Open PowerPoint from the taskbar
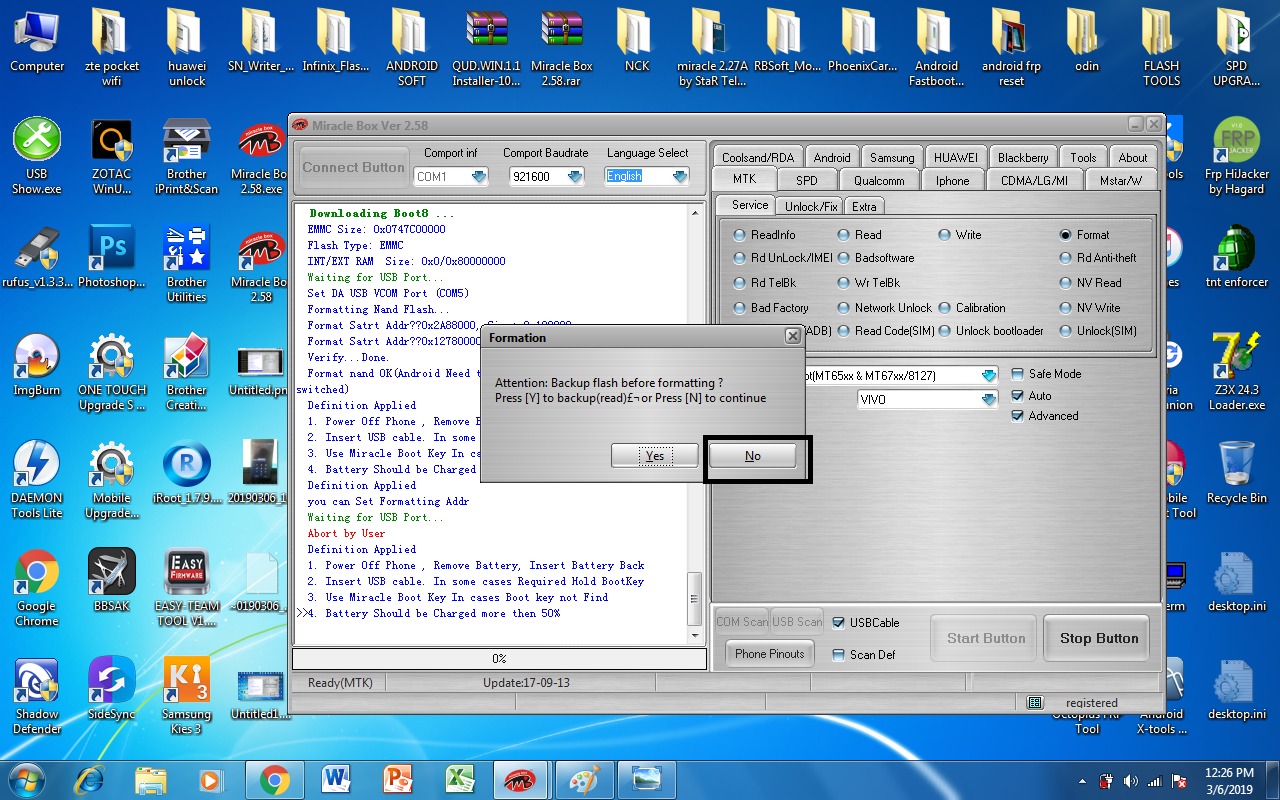Image resolution: width=1280 pixels, height=800 pixels. click(x=398, y=779)
